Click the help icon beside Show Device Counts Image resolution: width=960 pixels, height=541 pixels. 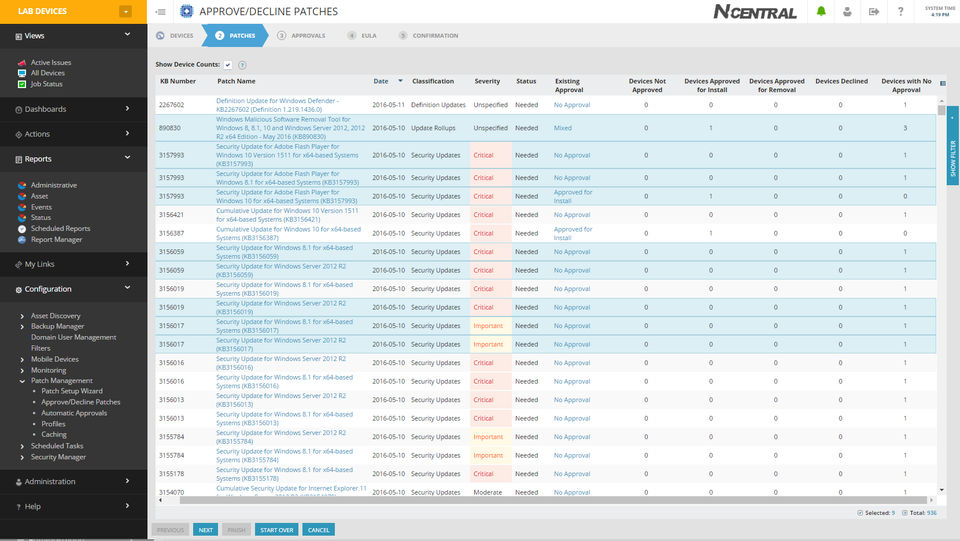coord(242,64)
